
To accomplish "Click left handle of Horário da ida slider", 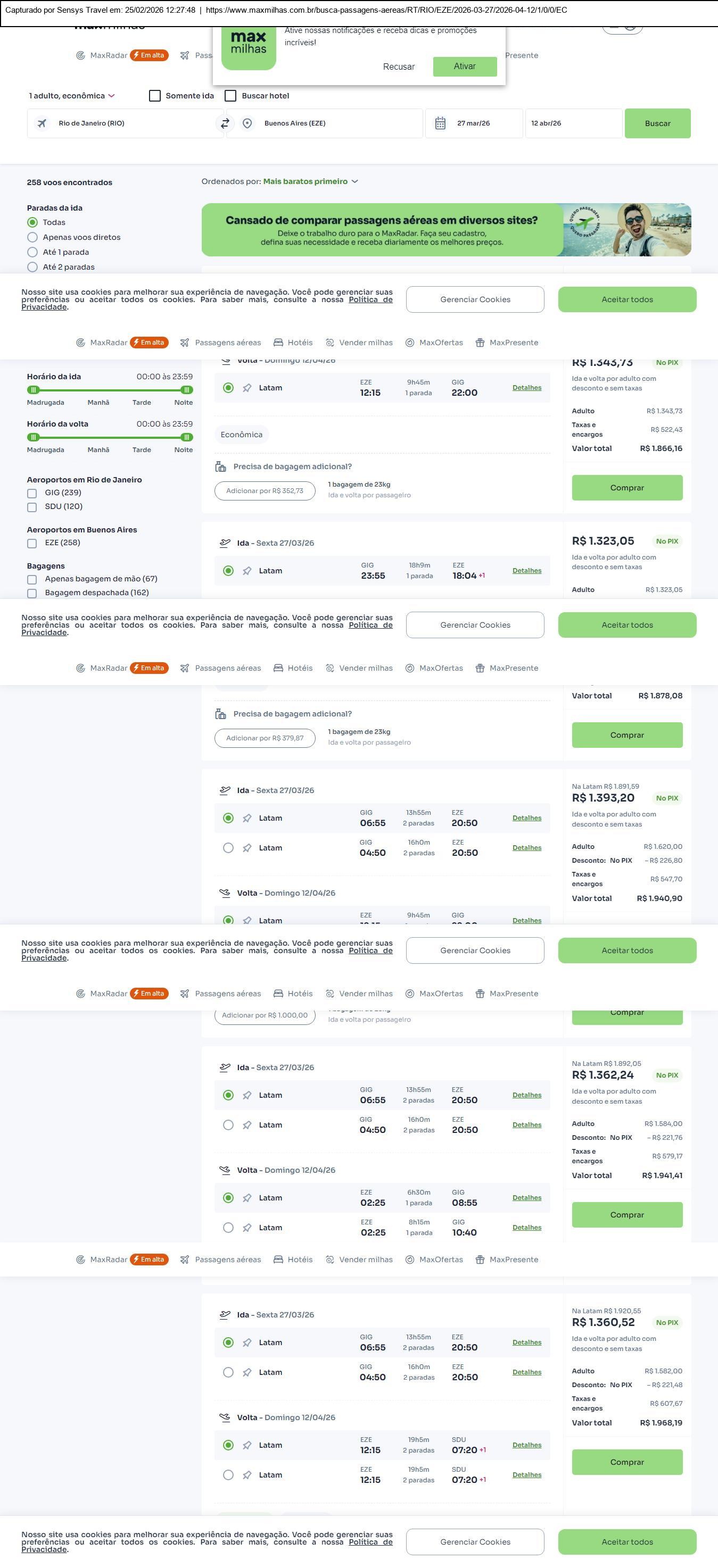I will coord(34,390).
